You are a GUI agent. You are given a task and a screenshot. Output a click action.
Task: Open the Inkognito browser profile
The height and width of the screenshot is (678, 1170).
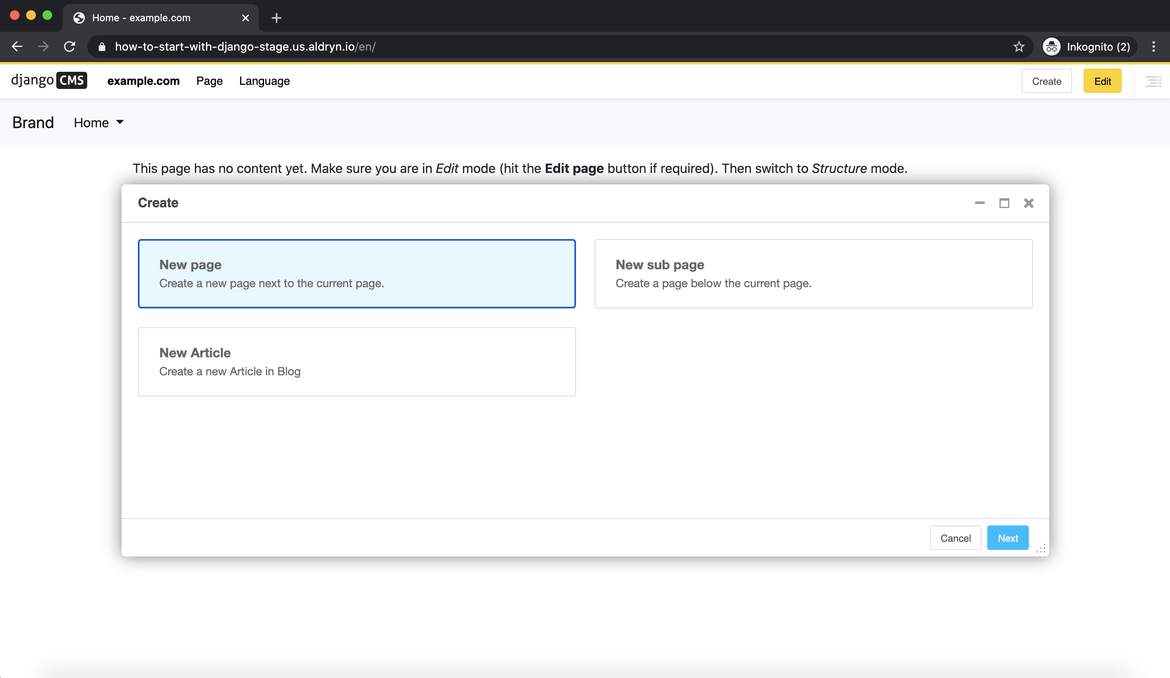click(1087, 46)
